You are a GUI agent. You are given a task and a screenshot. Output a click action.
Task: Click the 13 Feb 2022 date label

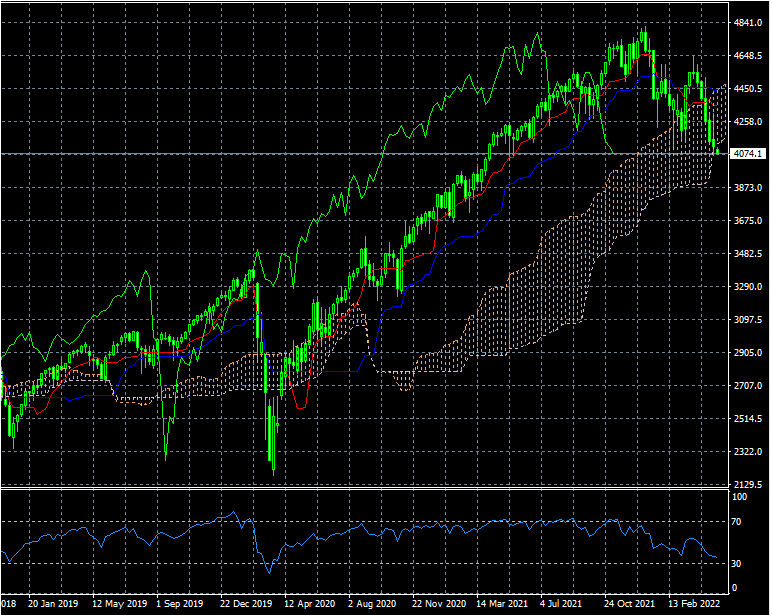(693, 604)
